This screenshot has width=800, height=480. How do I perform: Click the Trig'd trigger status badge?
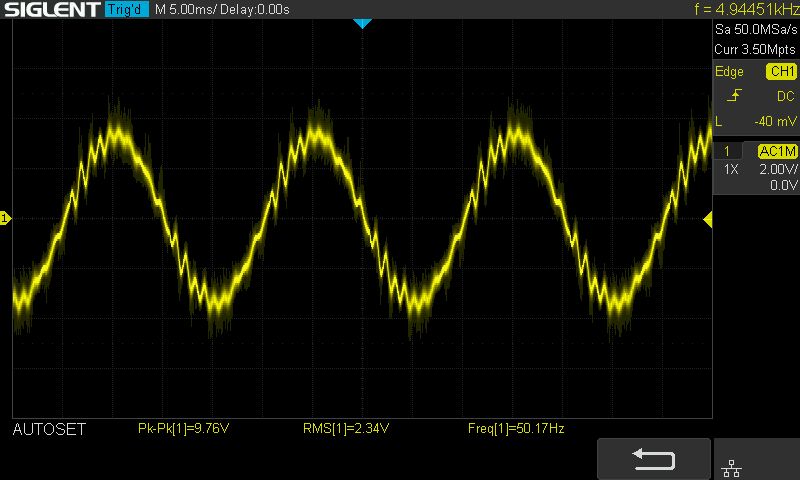pos(127,9)
